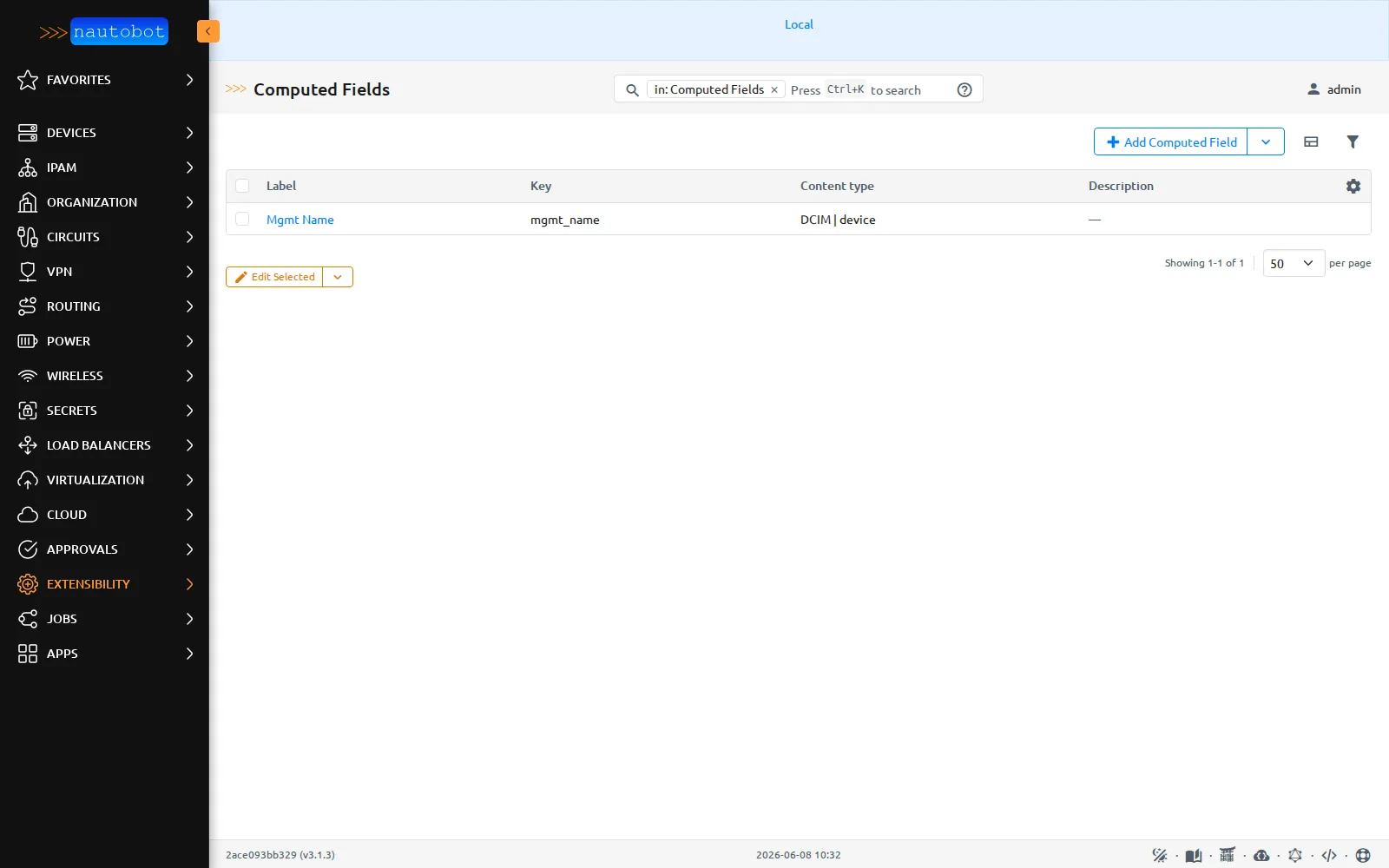Image resolution: width=1389 pixels, height=868 pixels.
Task: Expand the Organization menu chevron
Action: pos(189,202)
